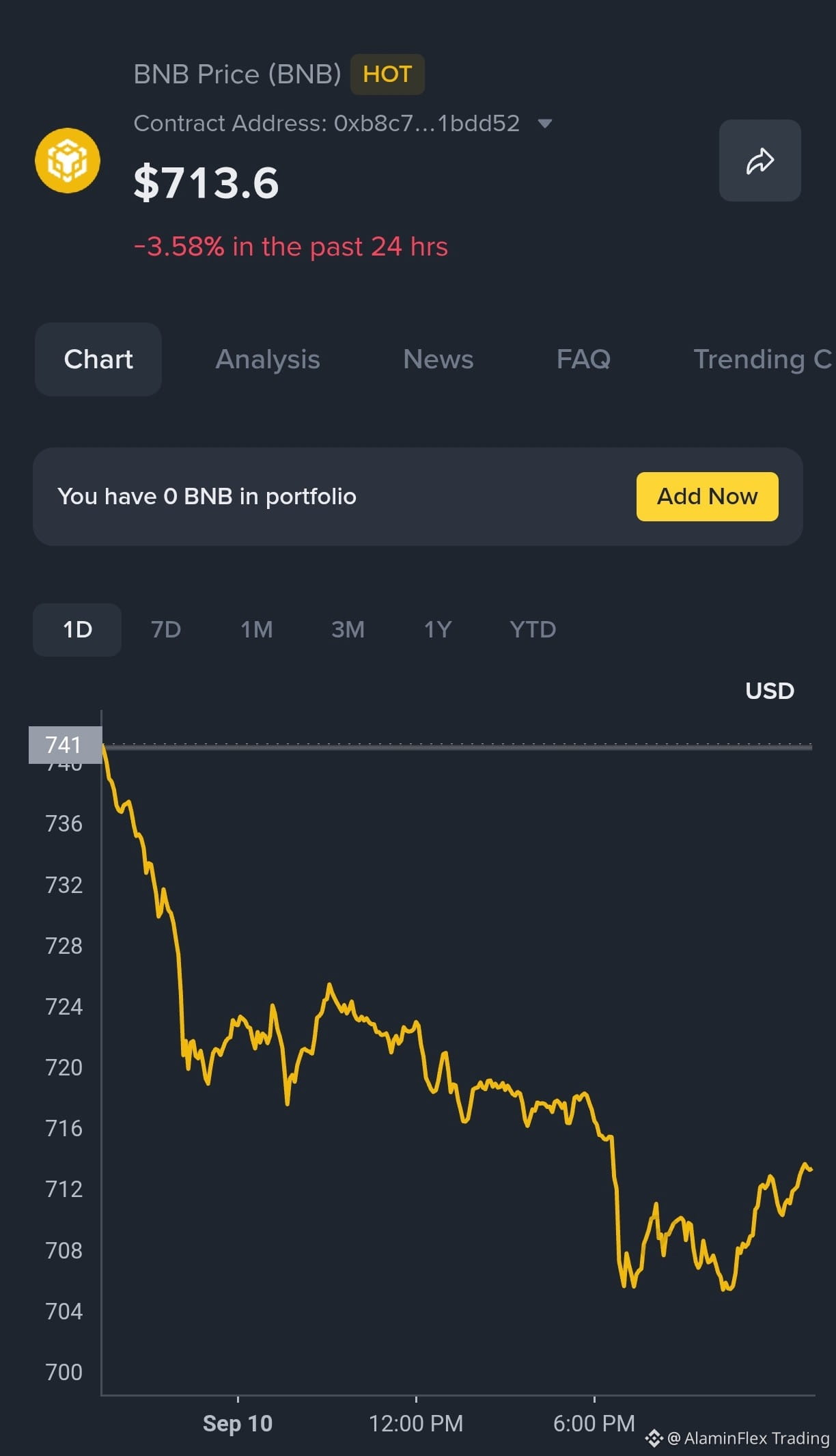Viewport: 836px width, 1456px height.
Task: Expand the contract address dropdown arrow
Action: tap(544, 124)
